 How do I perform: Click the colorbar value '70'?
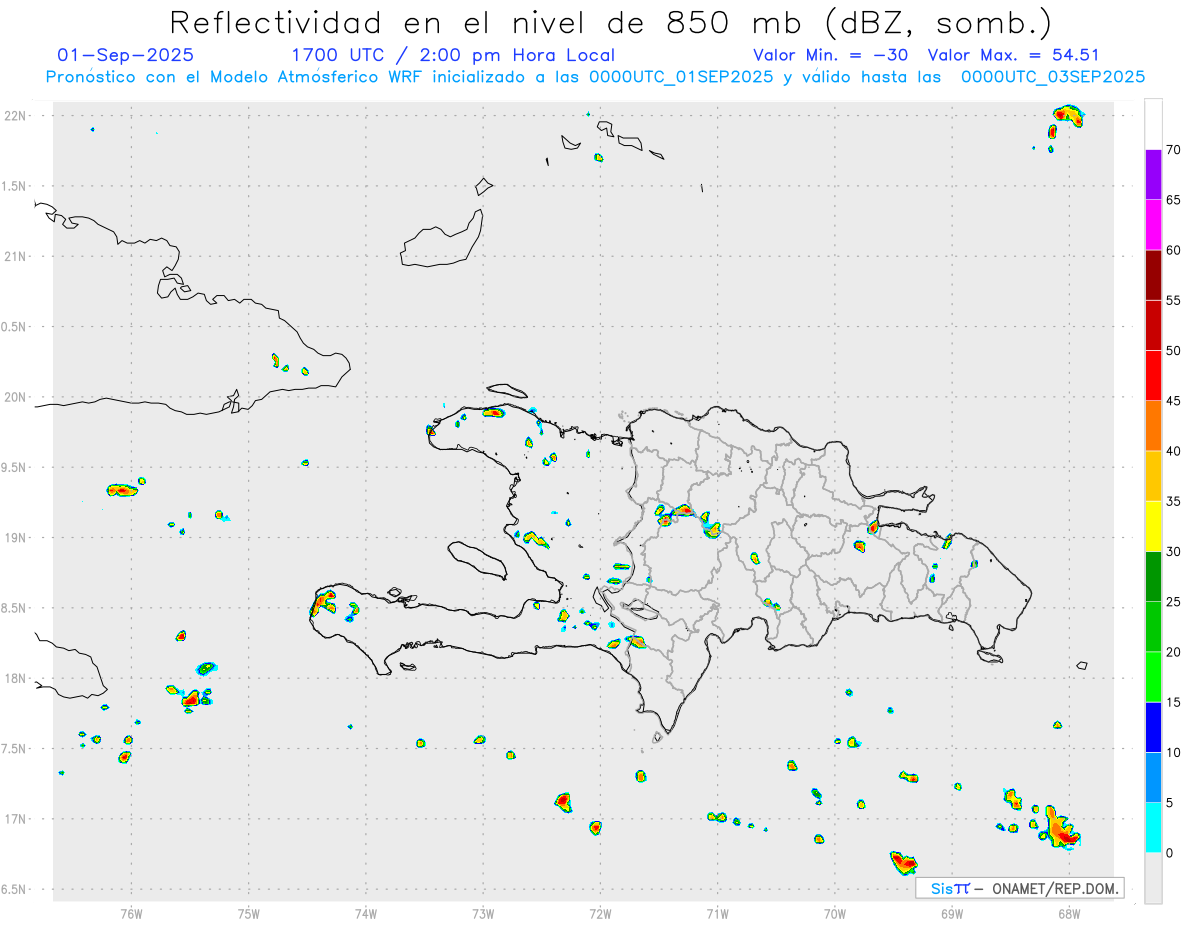[x=1173, y=150]
